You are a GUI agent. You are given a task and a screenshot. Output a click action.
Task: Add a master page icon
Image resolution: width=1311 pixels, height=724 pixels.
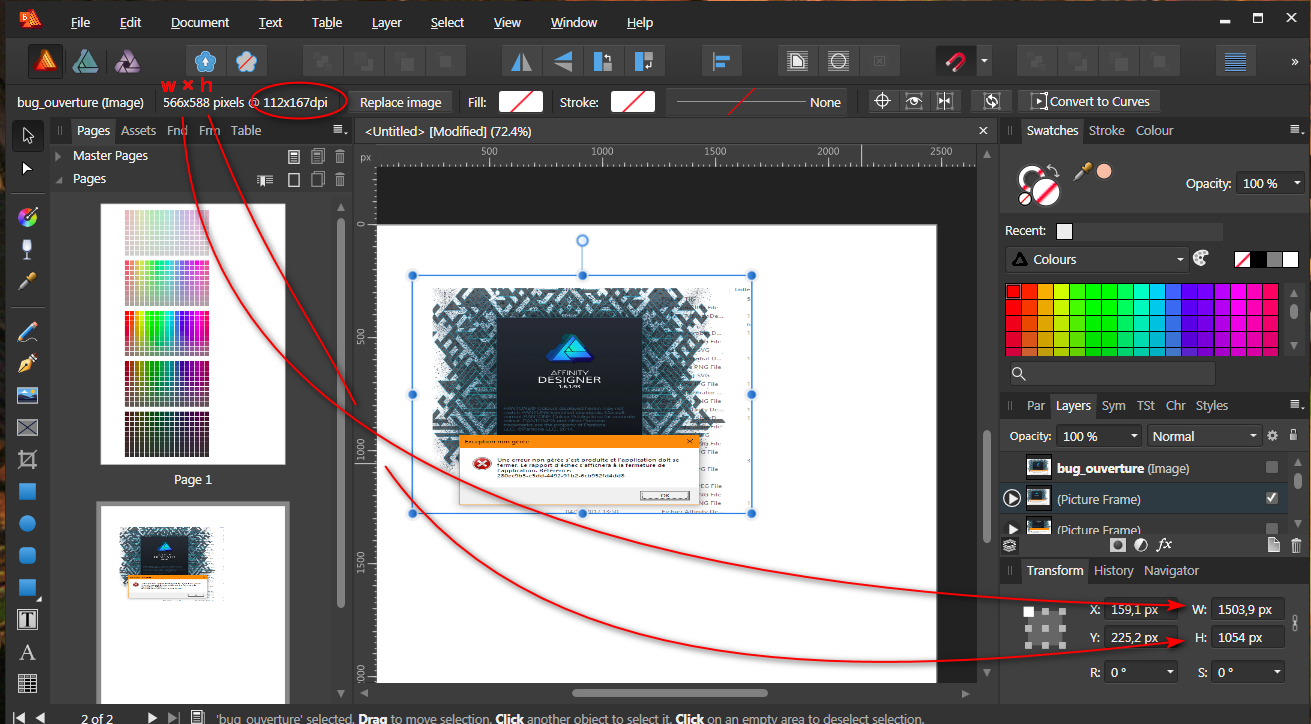point(294,156)
